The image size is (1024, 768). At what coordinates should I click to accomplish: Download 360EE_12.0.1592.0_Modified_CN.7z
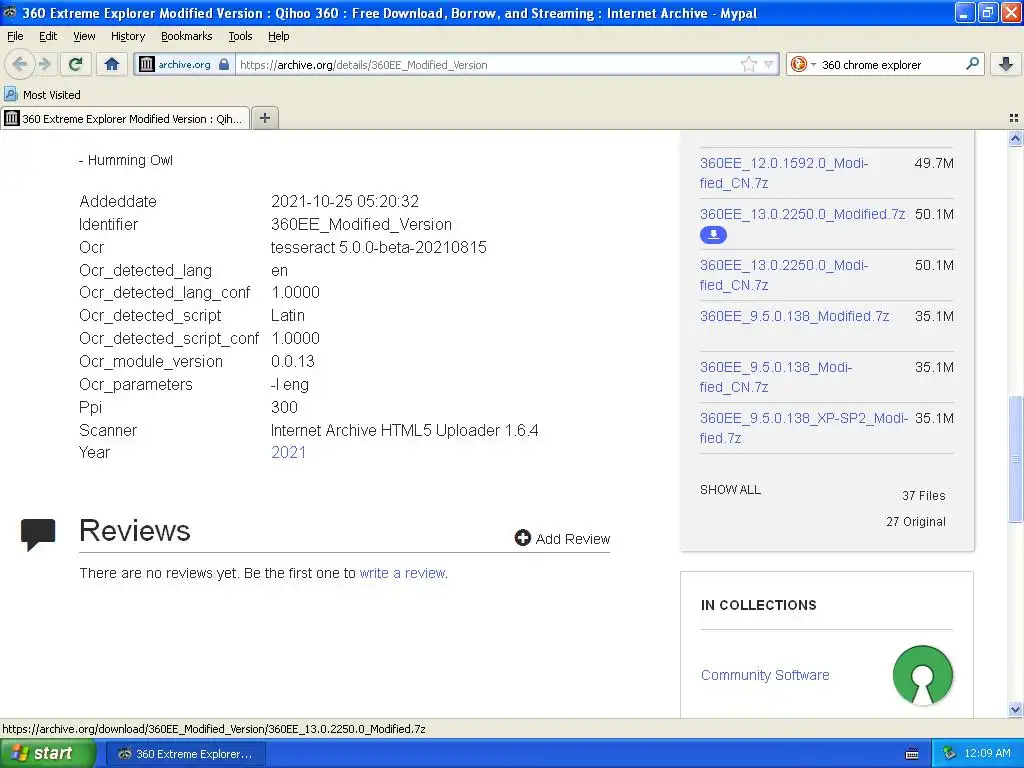784,173
